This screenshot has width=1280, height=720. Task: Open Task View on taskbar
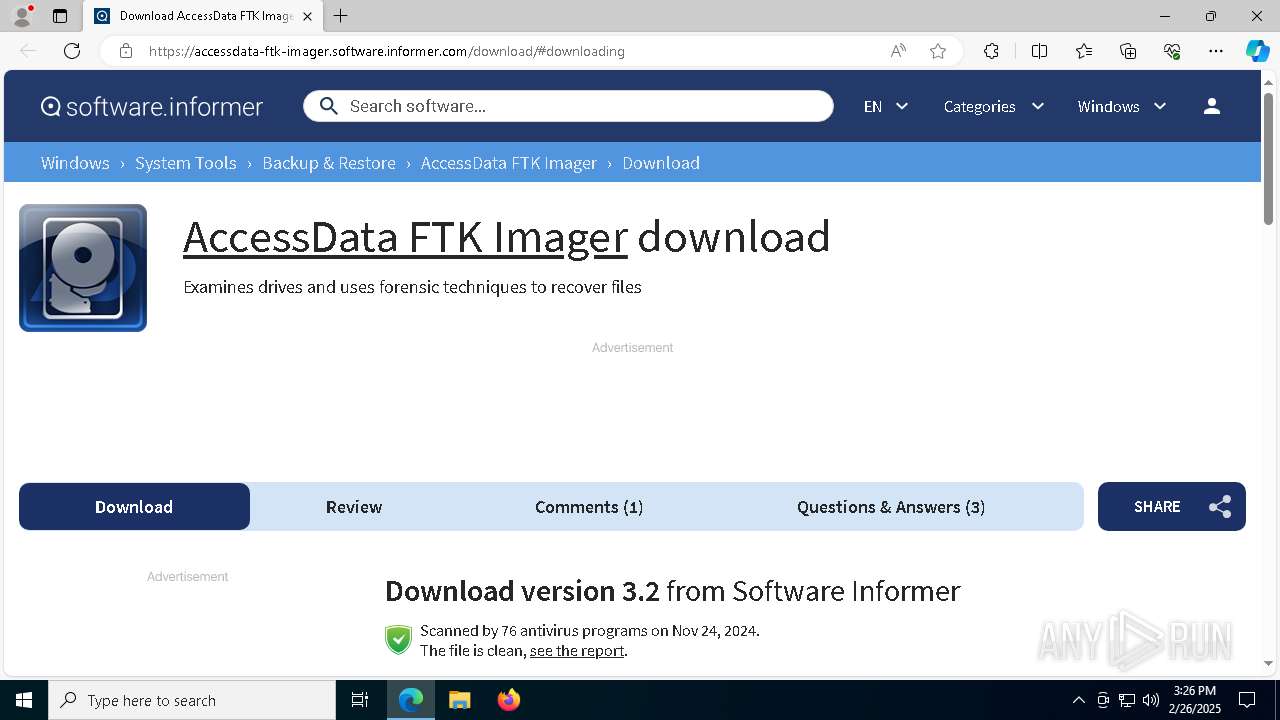360,700
